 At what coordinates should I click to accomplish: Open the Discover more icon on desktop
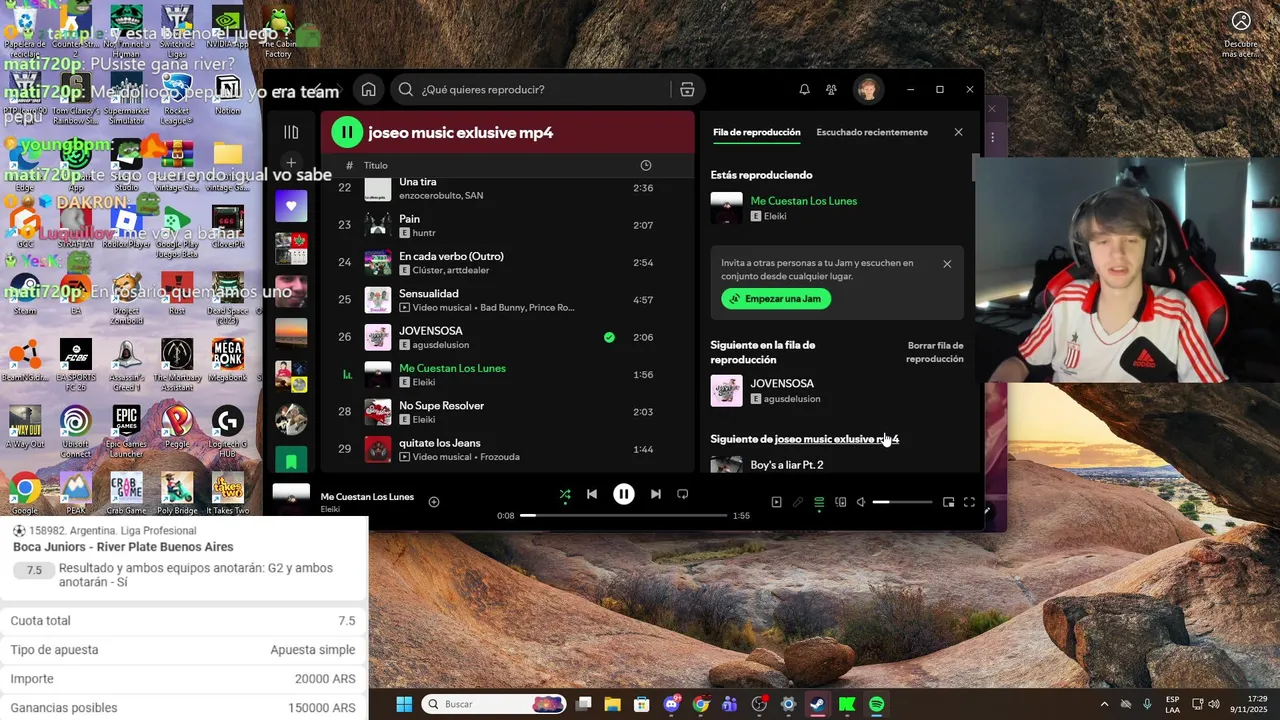coord(1241,33)
